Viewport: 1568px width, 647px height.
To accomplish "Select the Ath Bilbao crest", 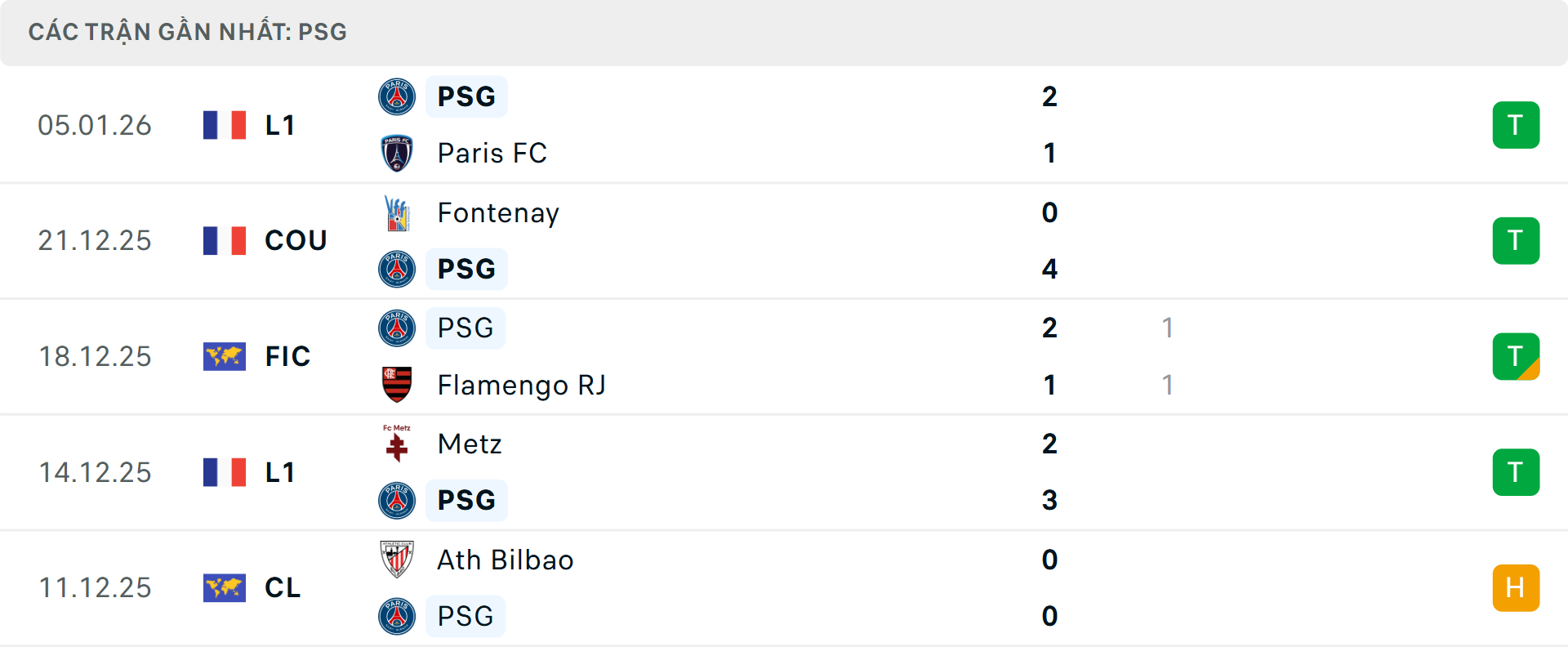I will [397, 560].
